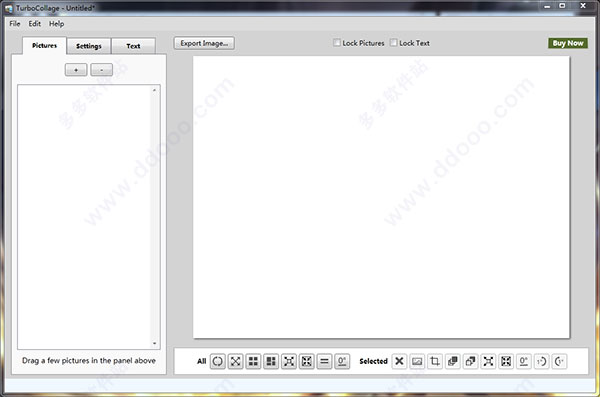Apply the uniform grid layout to all pictures
This screenshot has height=397, width=600.
pos(253,361)
